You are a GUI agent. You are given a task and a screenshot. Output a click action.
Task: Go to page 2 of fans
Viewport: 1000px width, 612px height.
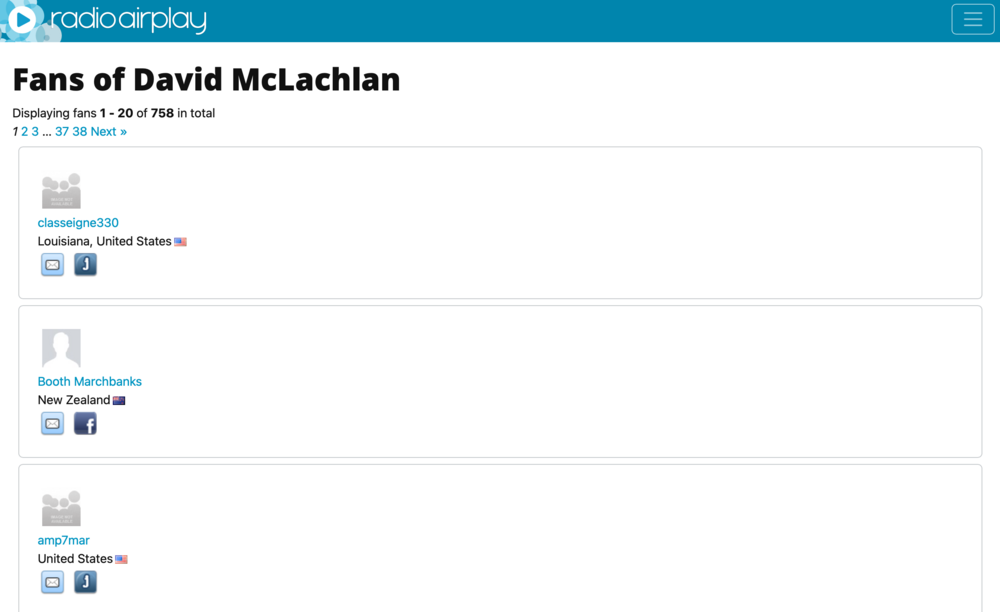pos(25,132)
